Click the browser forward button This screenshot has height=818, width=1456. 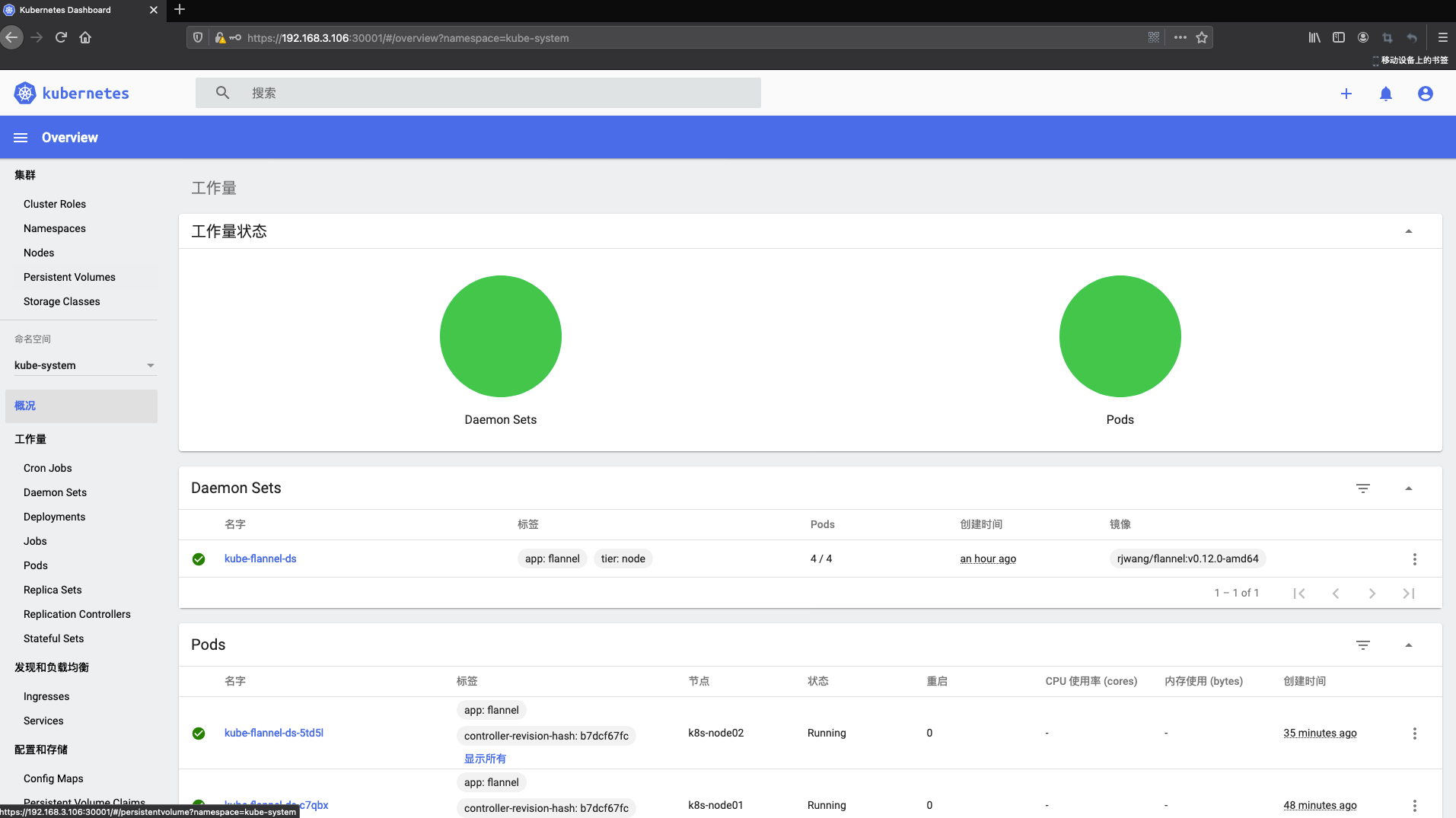tap(37, 37)
